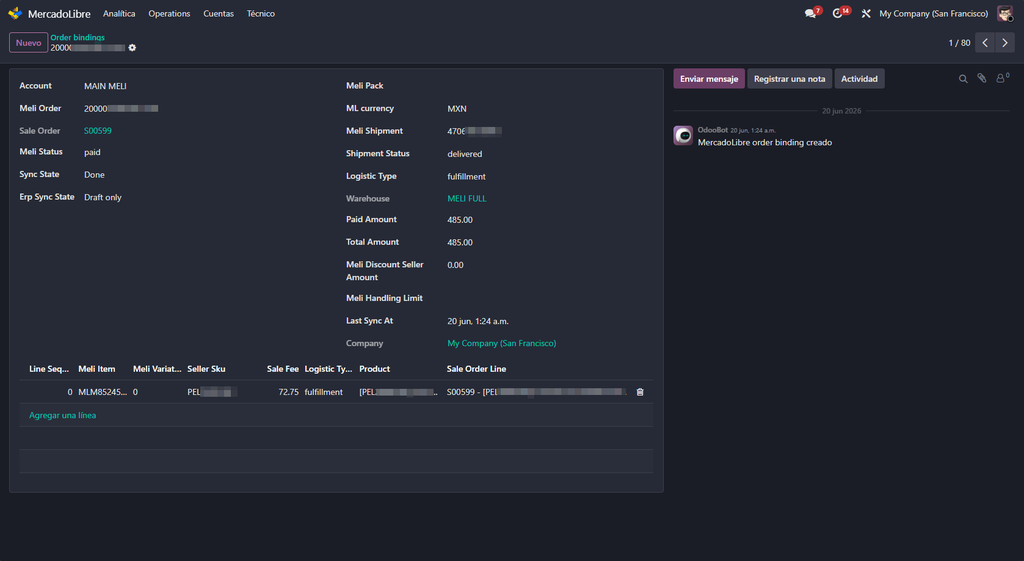
Task: Click the MLM85245... item cell
Action: 103,392
